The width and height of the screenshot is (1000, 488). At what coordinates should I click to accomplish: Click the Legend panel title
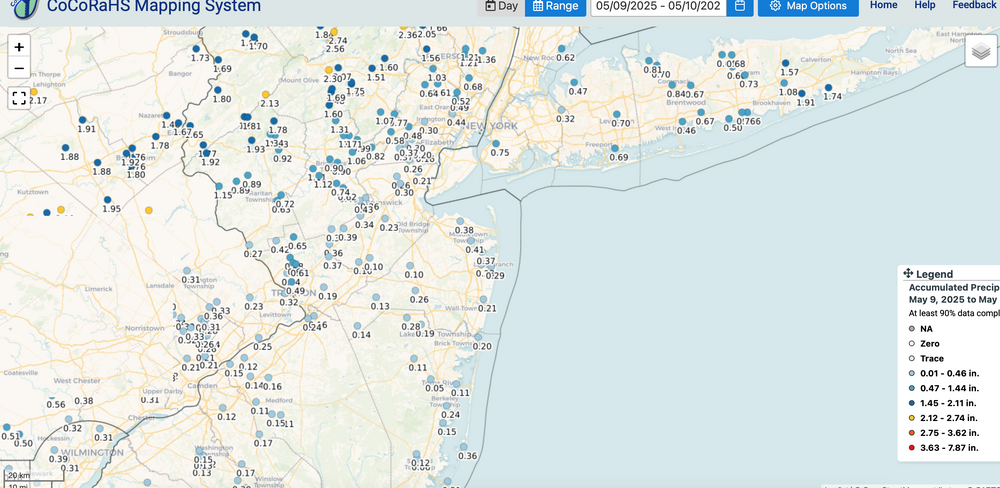coord(934,274)
